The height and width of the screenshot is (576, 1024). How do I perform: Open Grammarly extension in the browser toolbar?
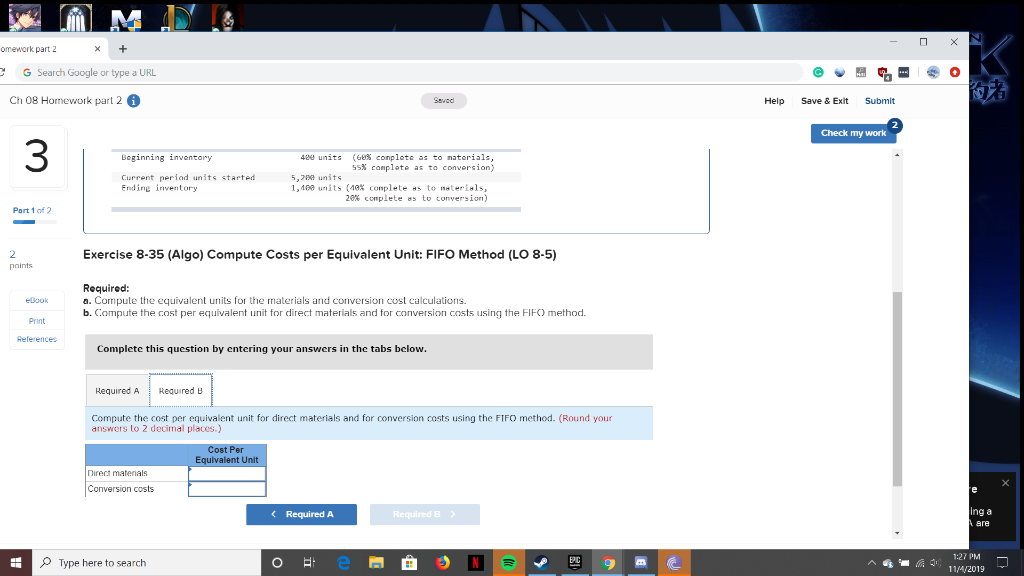818,72
